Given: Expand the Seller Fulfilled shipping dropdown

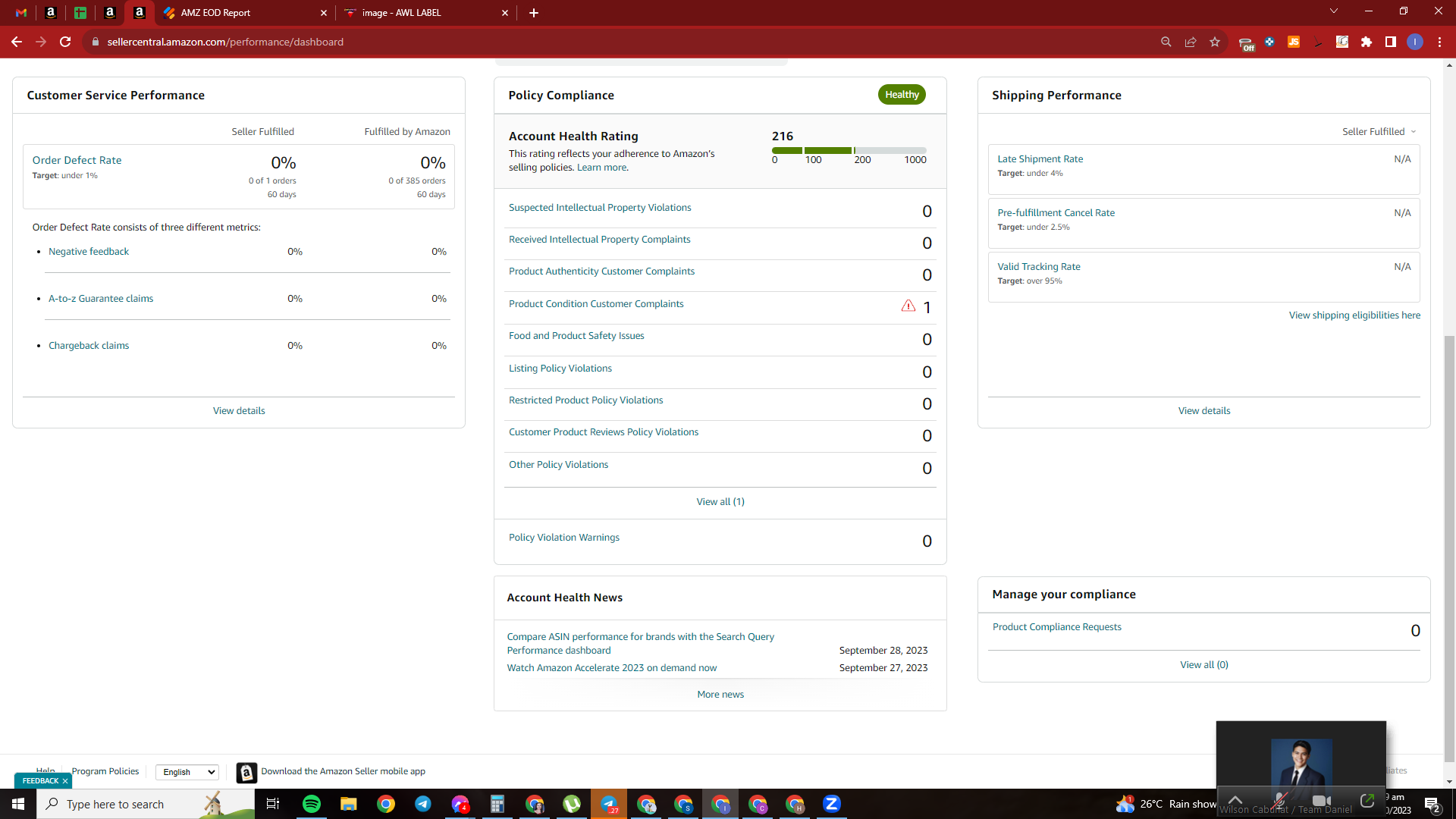Looking at the screenshot, I should tap(1379, 132).
